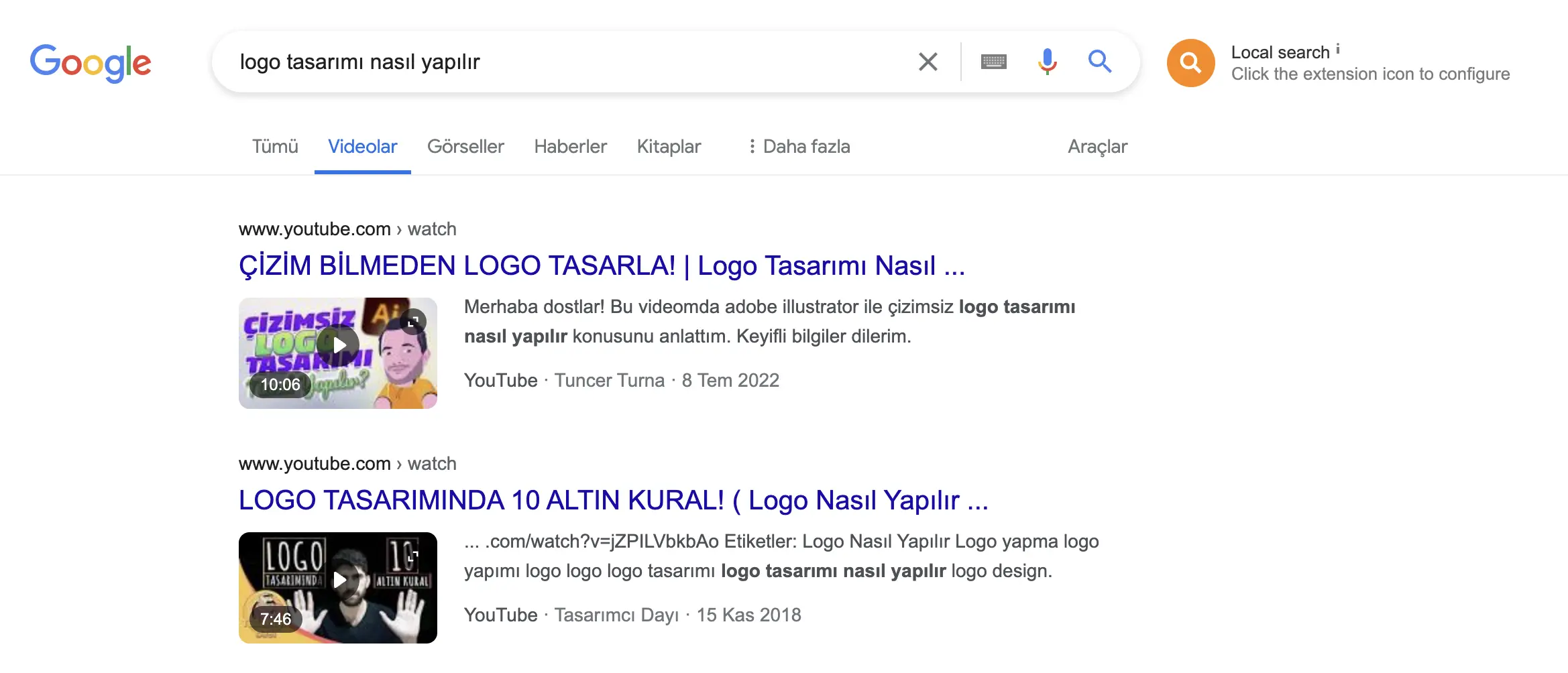
Task: Click the Google logo
Action: (91, 63)
